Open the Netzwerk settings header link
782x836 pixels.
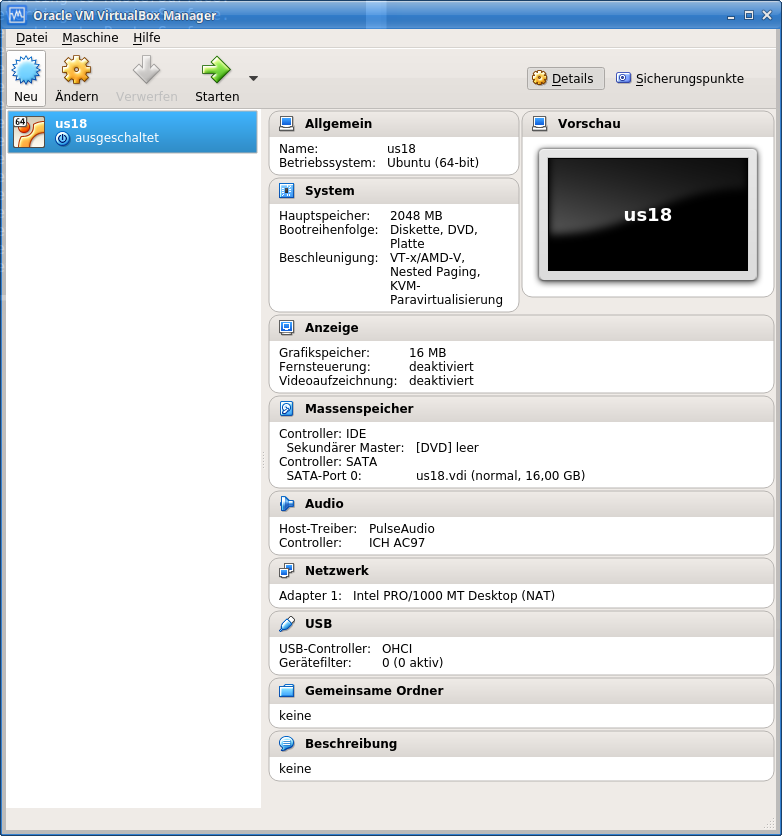click(x=337, y=571)
